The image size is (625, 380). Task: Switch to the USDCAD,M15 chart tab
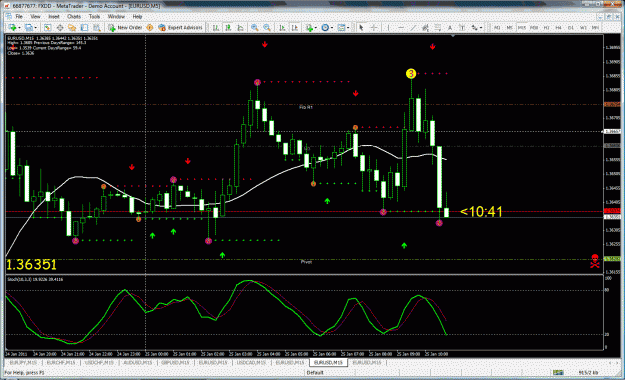coord(251,362)
